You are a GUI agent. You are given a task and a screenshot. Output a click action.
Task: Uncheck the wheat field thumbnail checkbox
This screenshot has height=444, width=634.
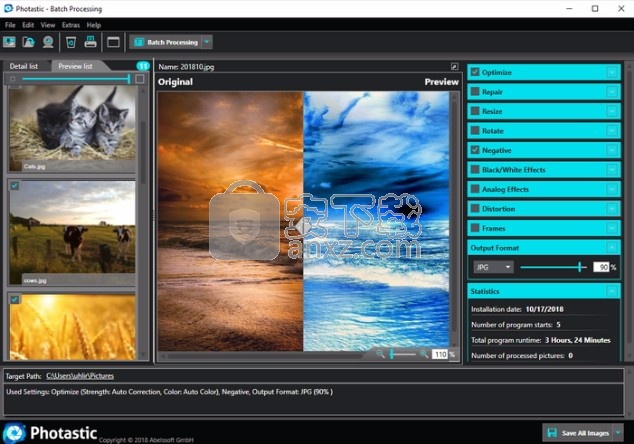pos(15,299)
